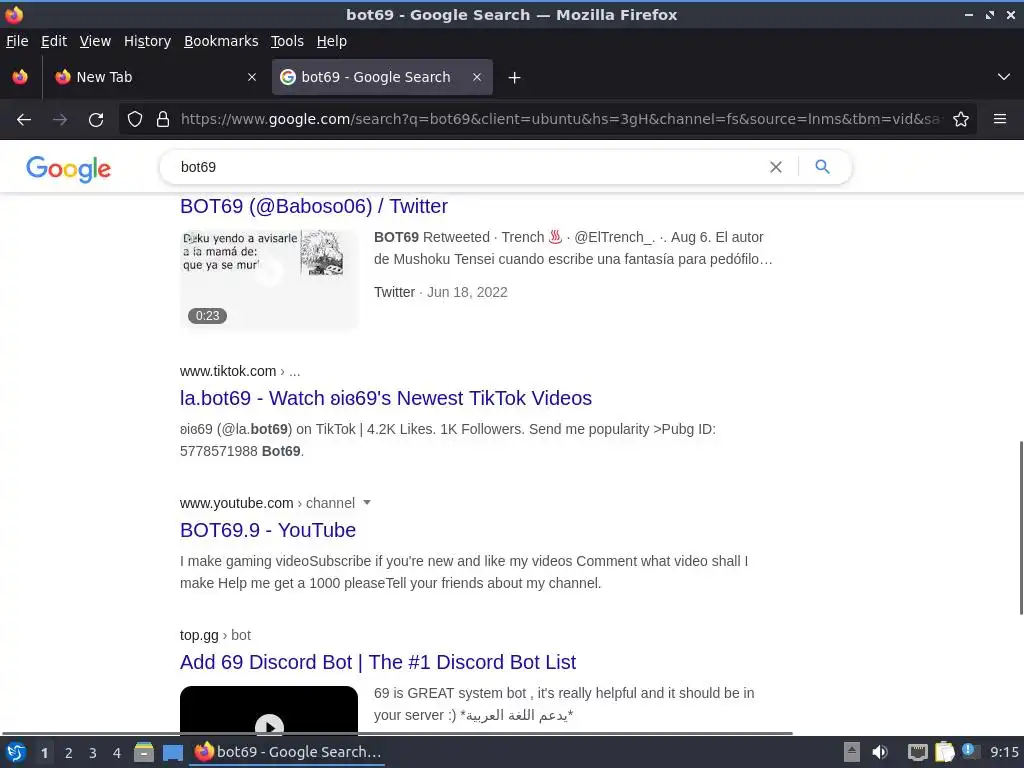Clear the search box with X
Screen dimensions: 1024x768
click(776, 167)
